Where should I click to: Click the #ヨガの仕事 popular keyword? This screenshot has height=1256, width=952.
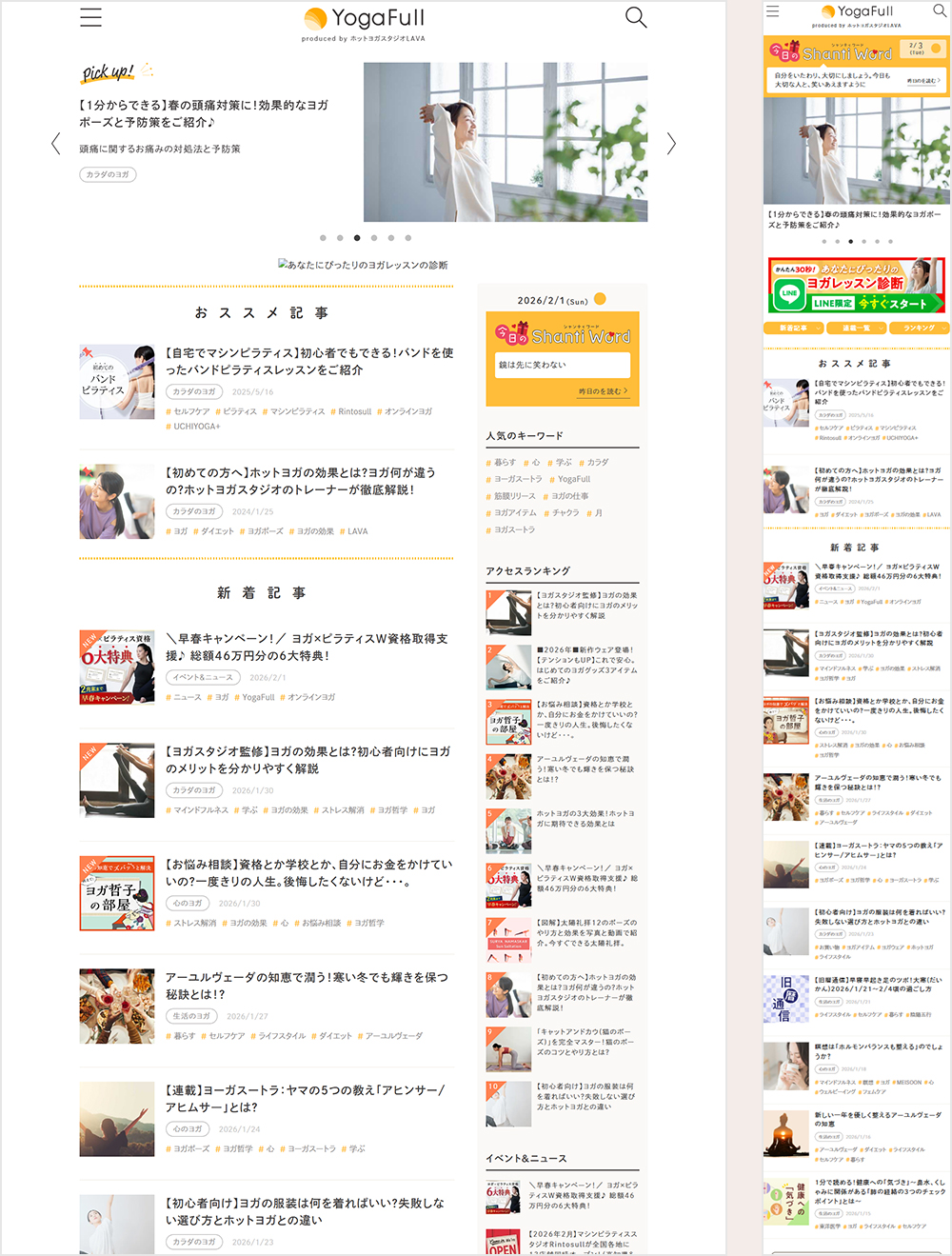(566, 496)
